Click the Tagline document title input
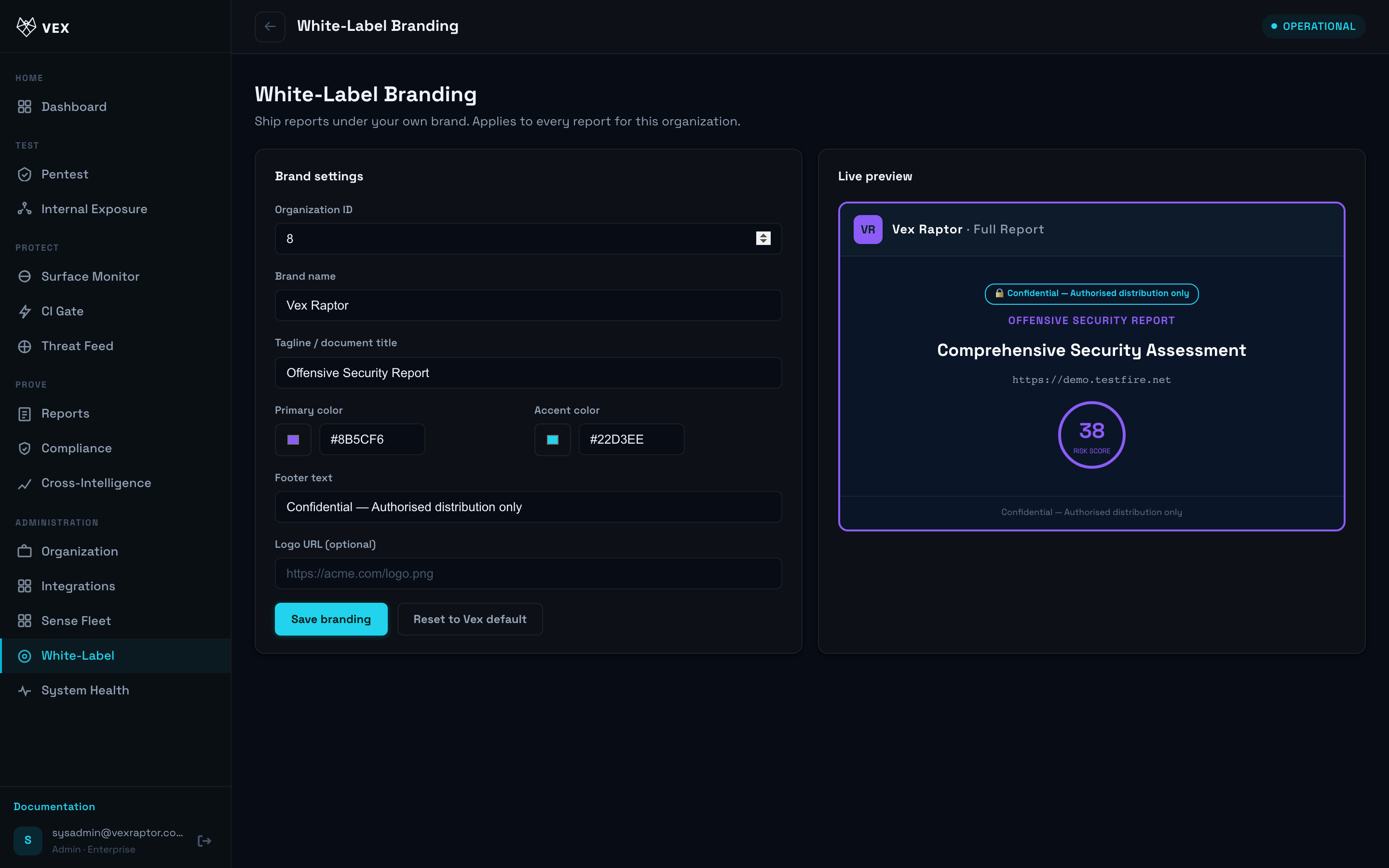Screen dimensions: 1389x868 [528, 373]
